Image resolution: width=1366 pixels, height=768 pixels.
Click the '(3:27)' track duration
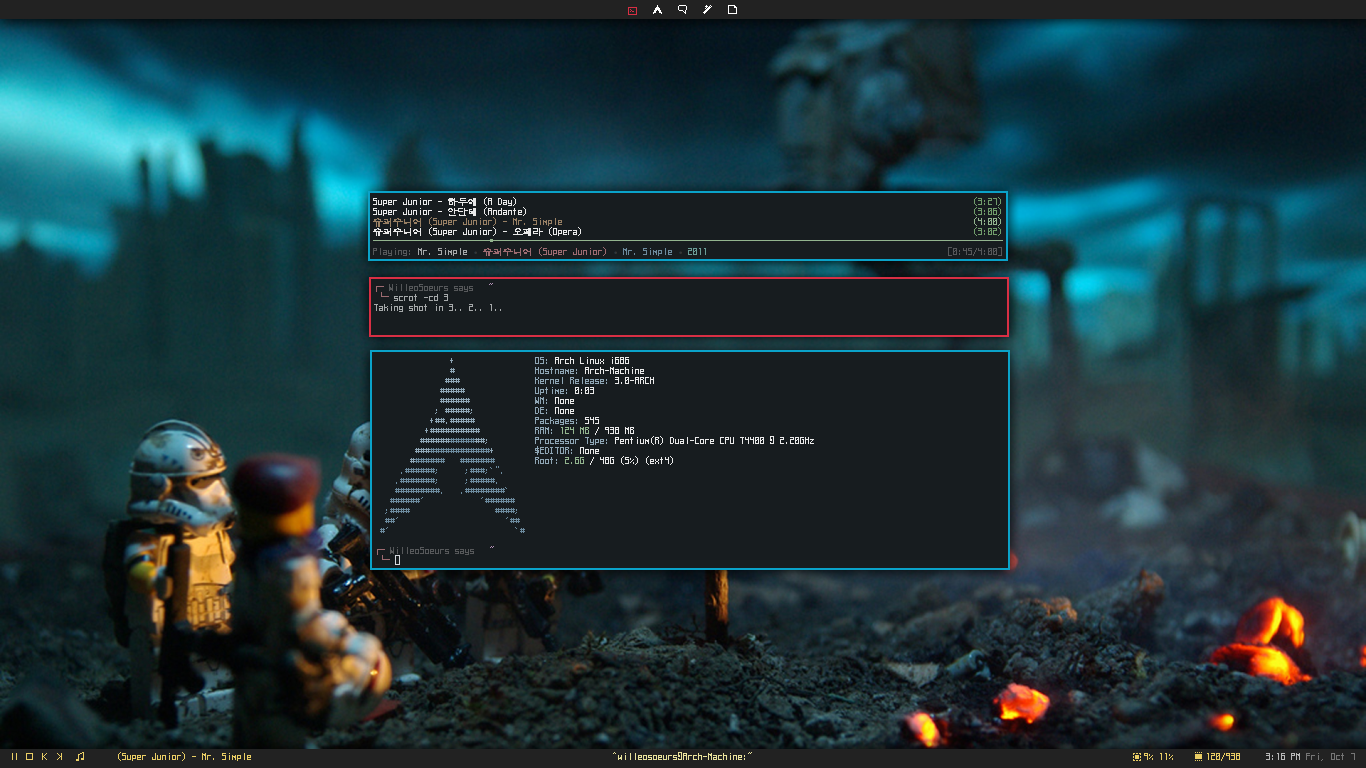coord(988,202)
